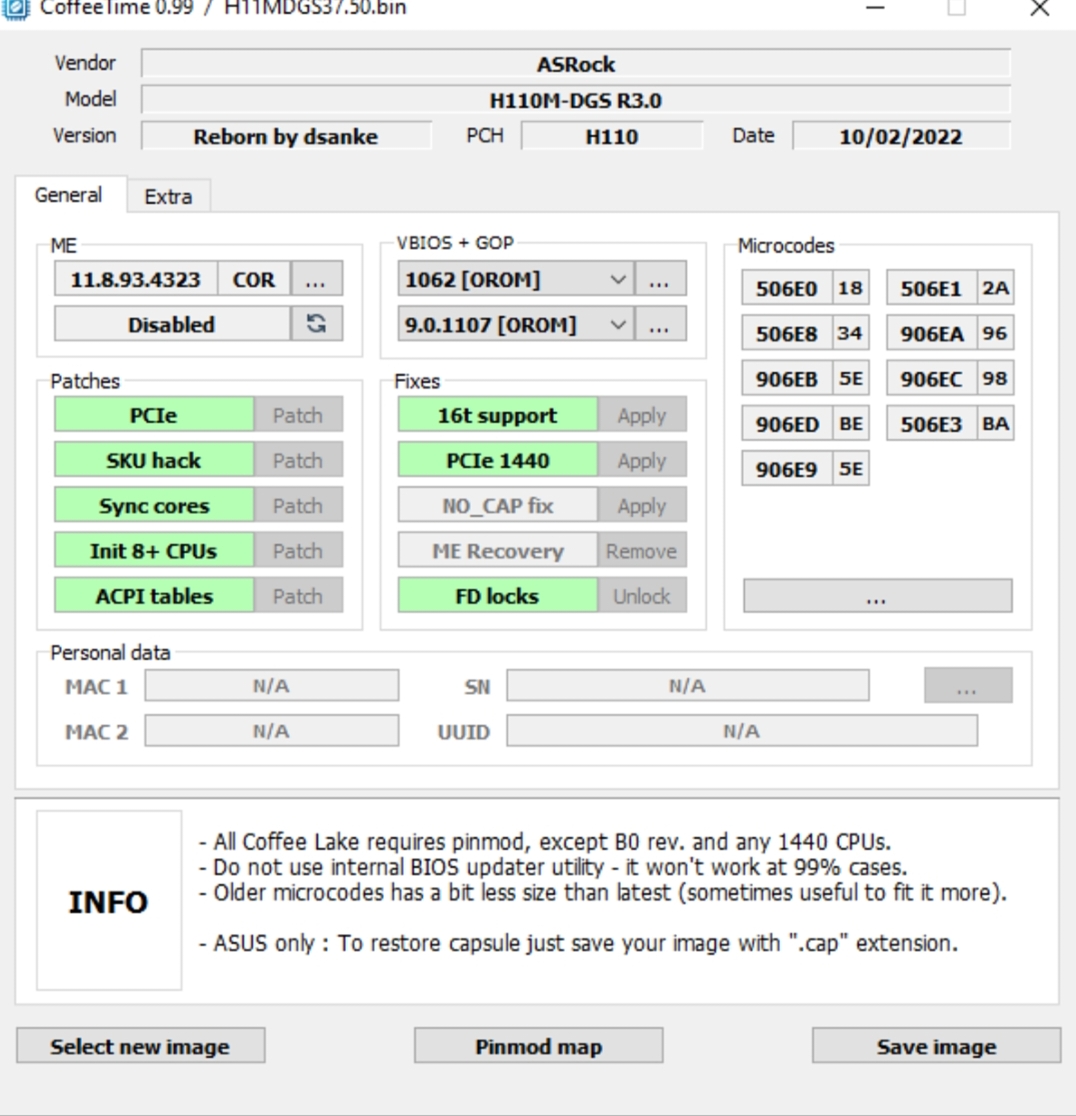Image resolution: width=1076 pixels, height=1116 pixels.
Task: Click Unlock button for FD locks
Action: click(642, 596)
